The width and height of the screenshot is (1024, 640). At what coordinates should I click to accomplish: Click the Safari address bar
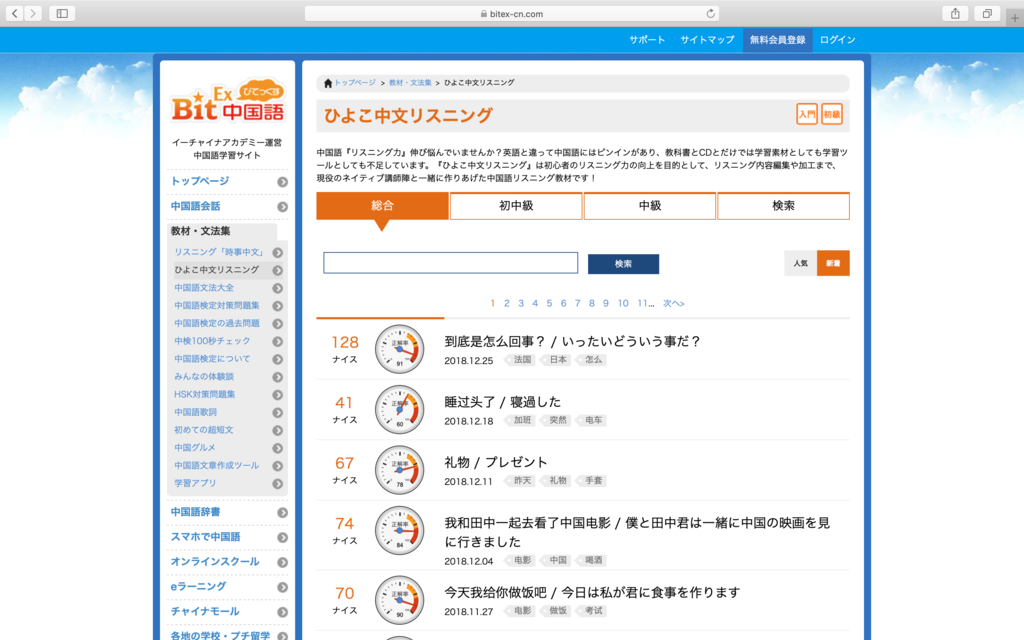click(513, 13)
